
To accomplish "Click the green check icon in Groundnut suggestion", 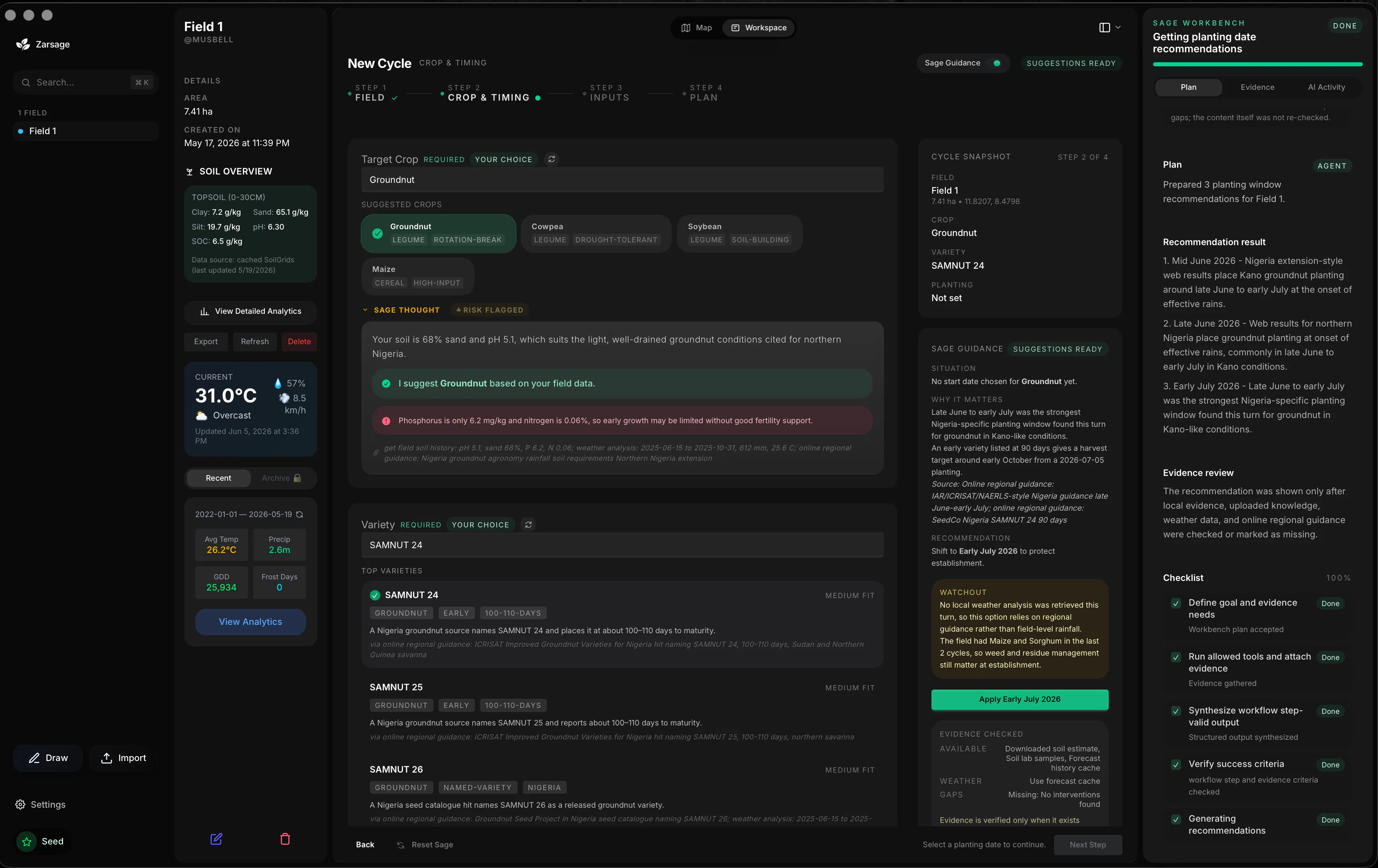I will (x=386, y=383).
